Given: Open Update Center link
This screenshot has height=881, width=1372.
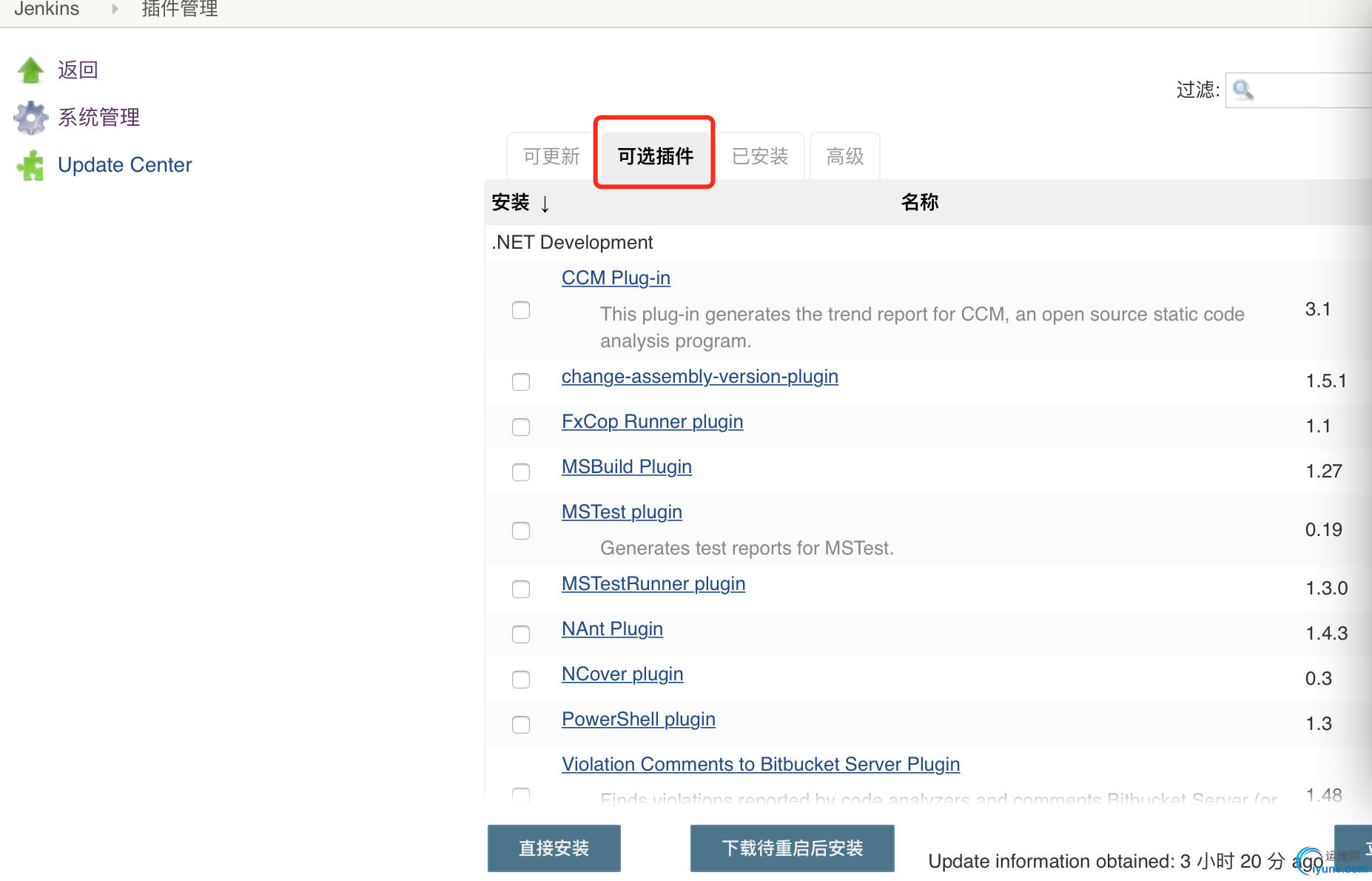Looking at the screenshot, I should [125, 164].
